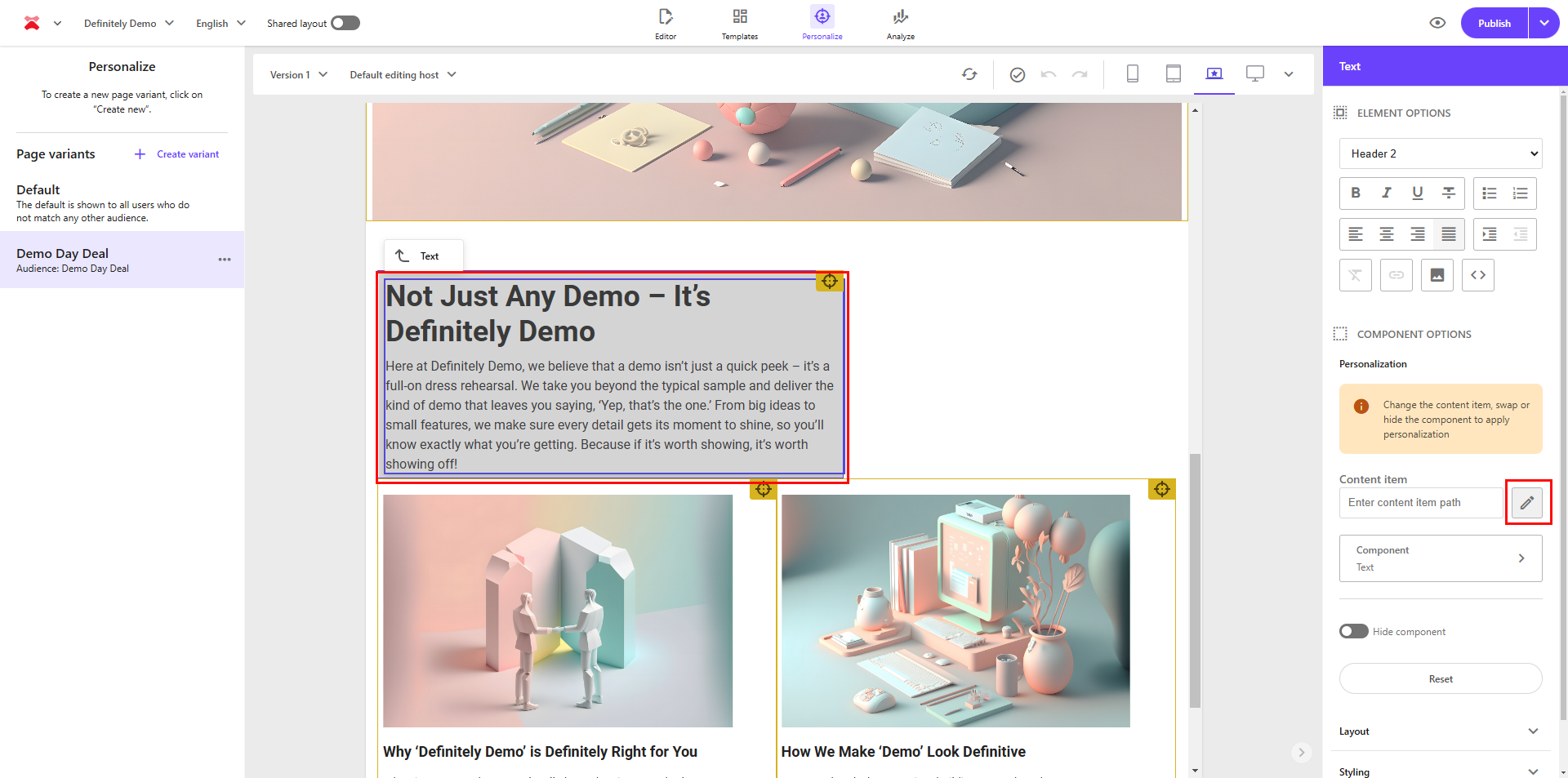Center align text

click(x=1387, y=234)
